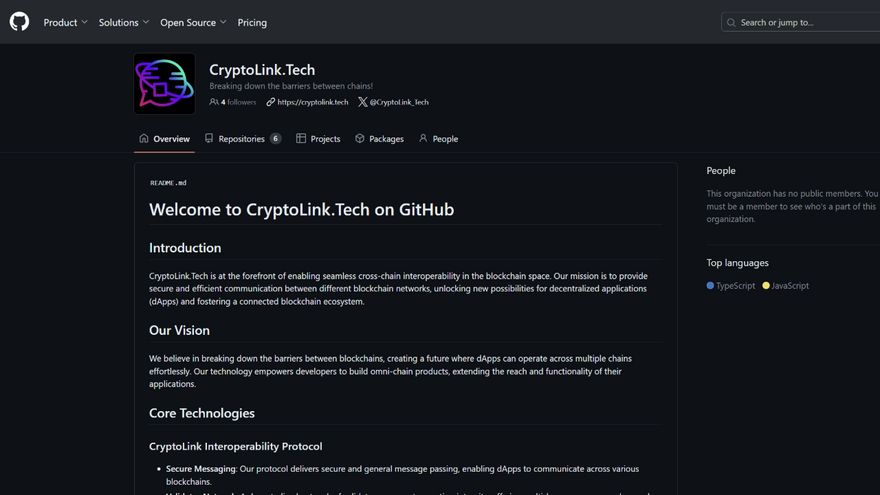Click the magnifier icon in search box
Screen dimensions: 880x495
click(x=731, y=22)
